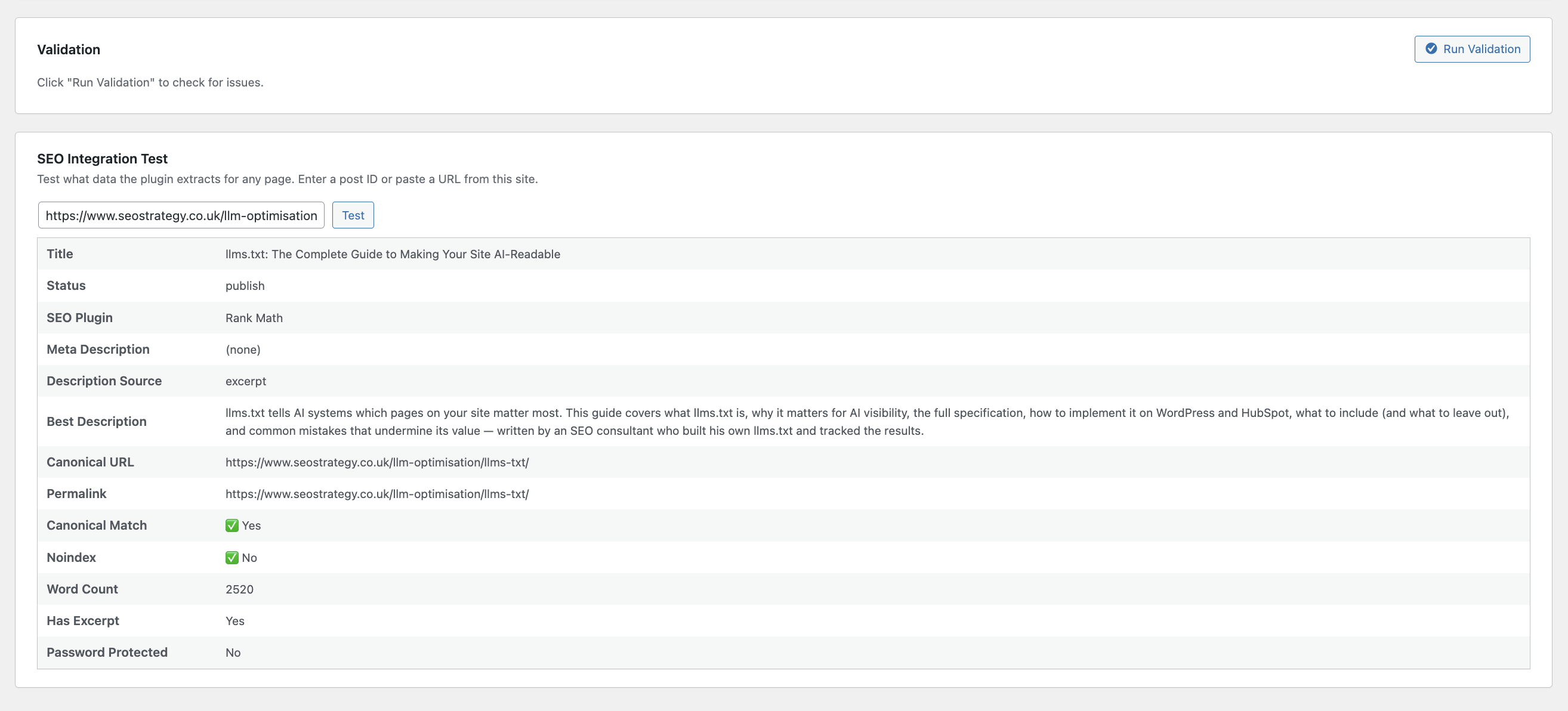Viewport: 1568px width, 711px height.
Task: Select the Rank Math plugin value
Action: tap(254, 317)
